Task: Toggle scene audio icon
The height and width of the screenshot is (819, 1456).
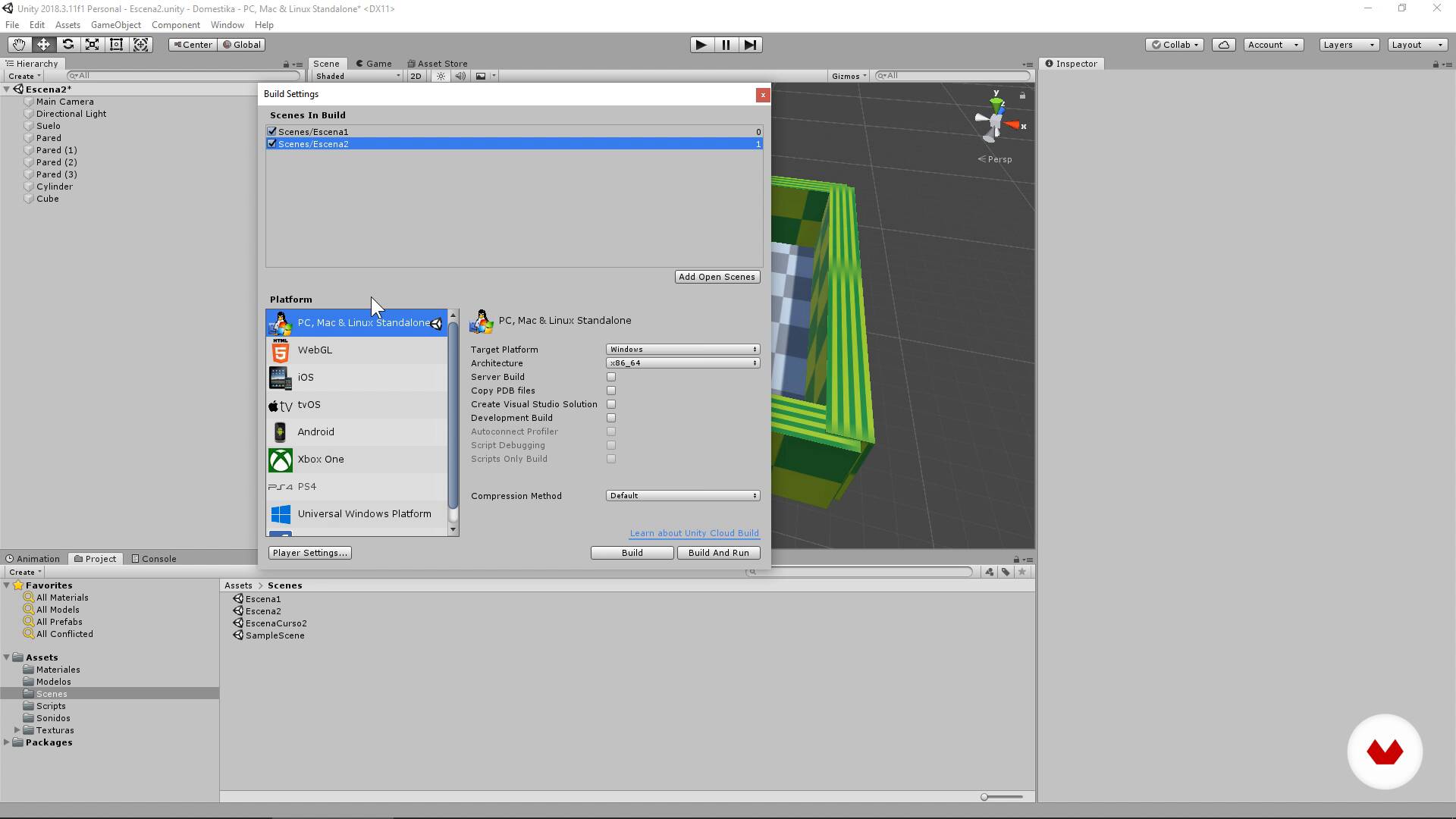Action: [460, 76]
